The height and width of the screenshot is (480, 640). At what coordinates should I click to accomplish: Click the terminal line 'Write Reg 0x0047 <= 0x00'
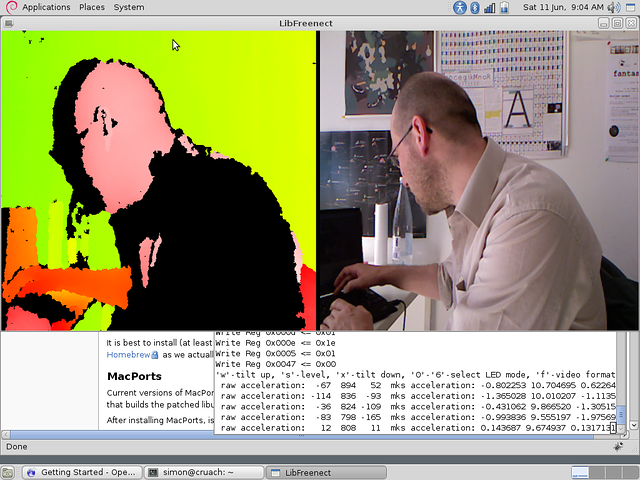276,364
